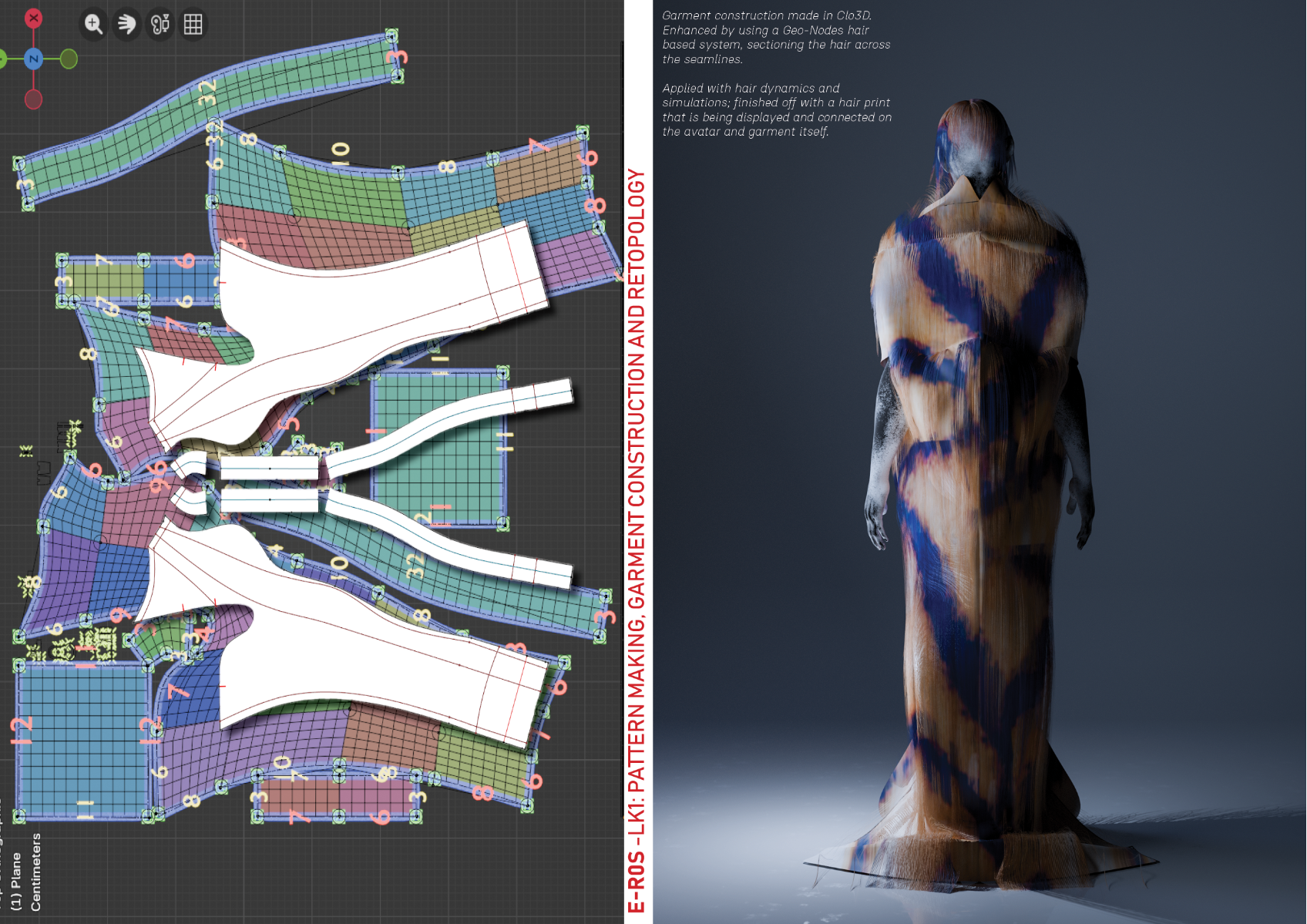Switch perspective with the grid icon
Viewport: 1307px width, 924px height.
[x=193, y=24]
